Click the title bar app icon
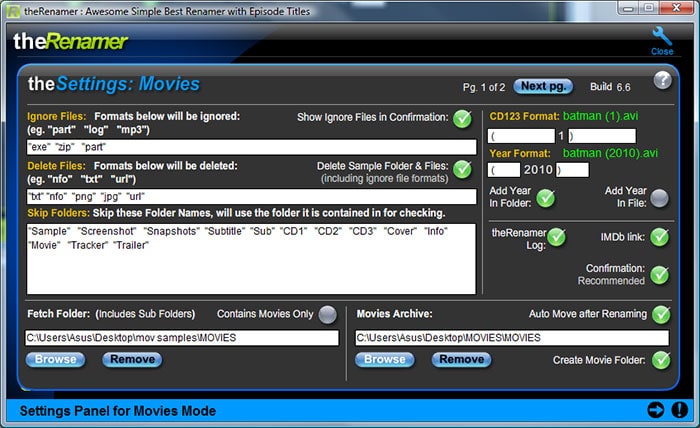 coord(13,11)
